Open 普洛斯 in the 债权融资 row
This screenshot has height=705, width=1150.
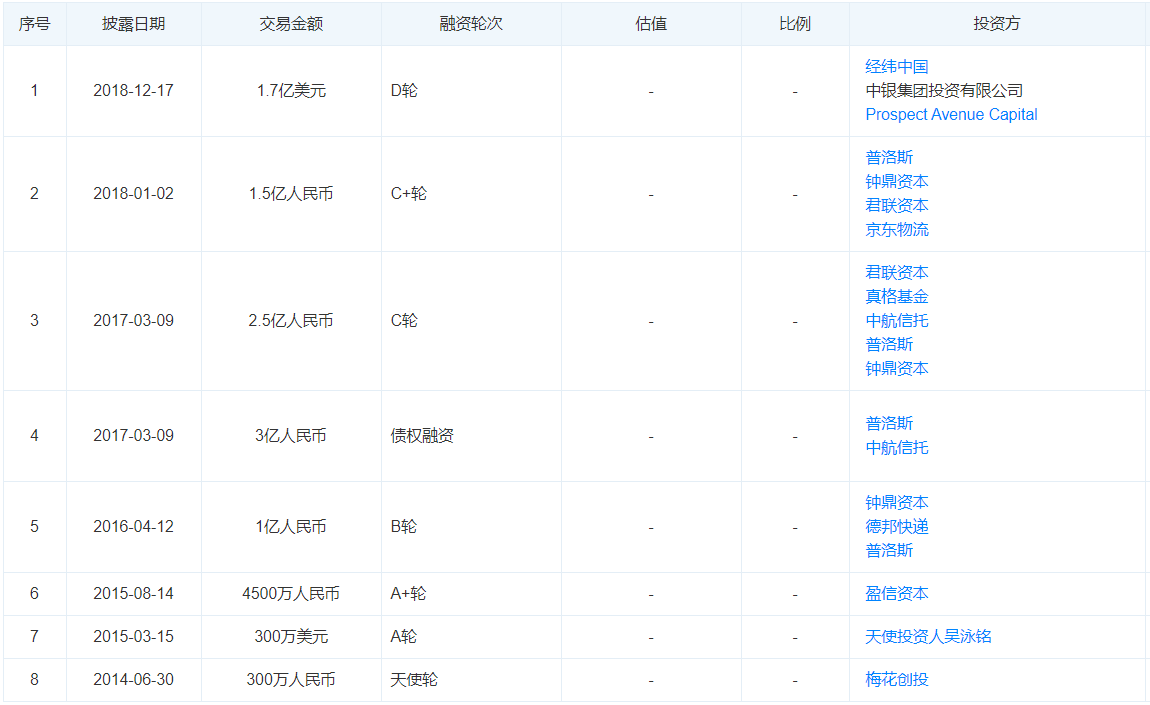(x=889, y=424)
